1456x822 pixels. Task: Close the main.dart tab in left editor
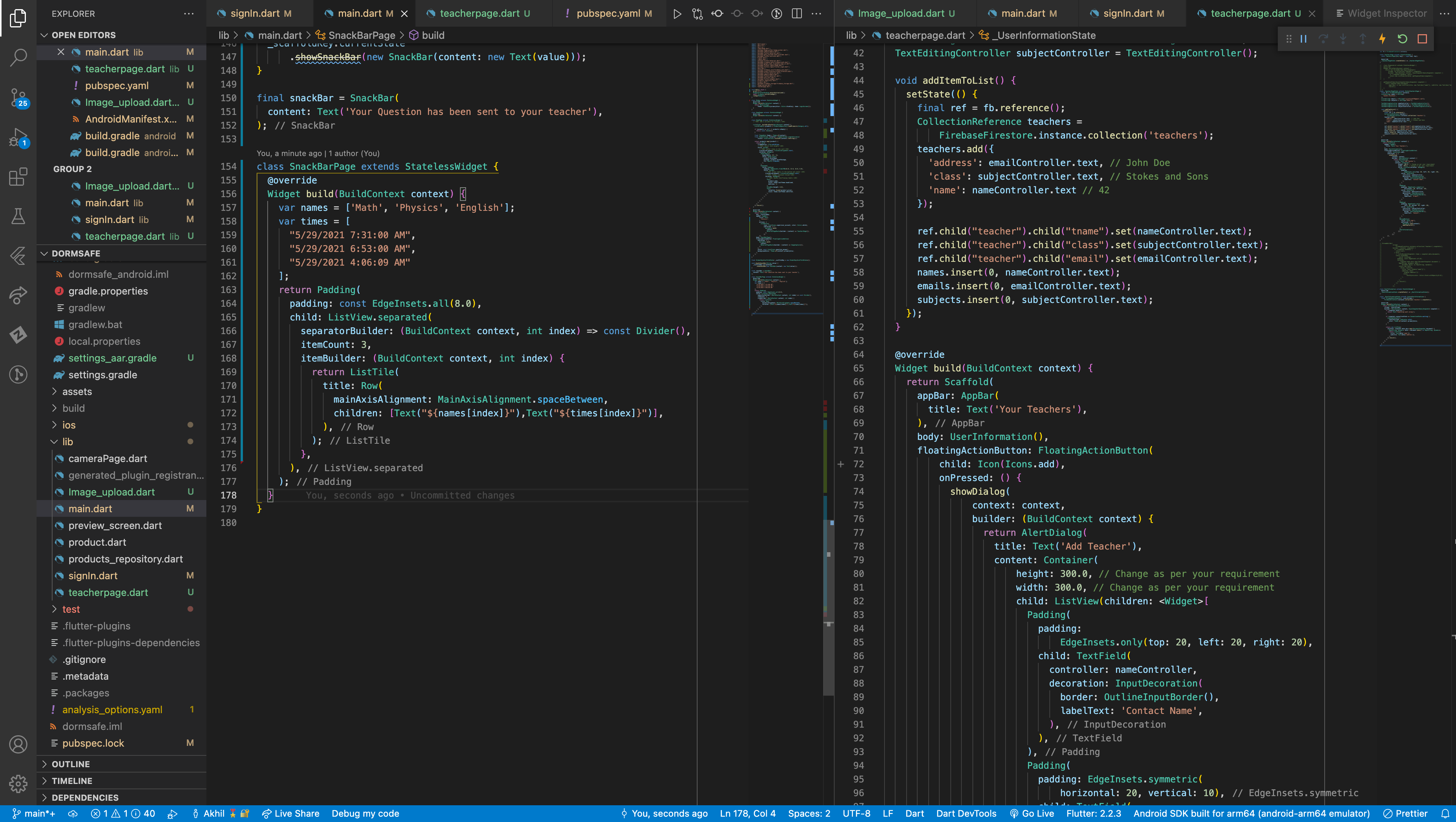(404, 14)
